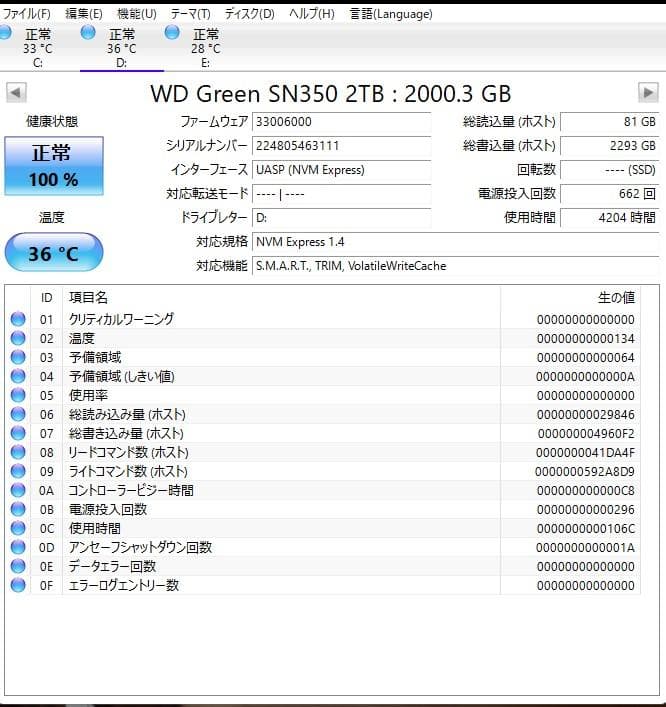Switch to drive E: tab at 28 °C
The height and width of the screenshot is (707, 666).
(x=206, y=48)
